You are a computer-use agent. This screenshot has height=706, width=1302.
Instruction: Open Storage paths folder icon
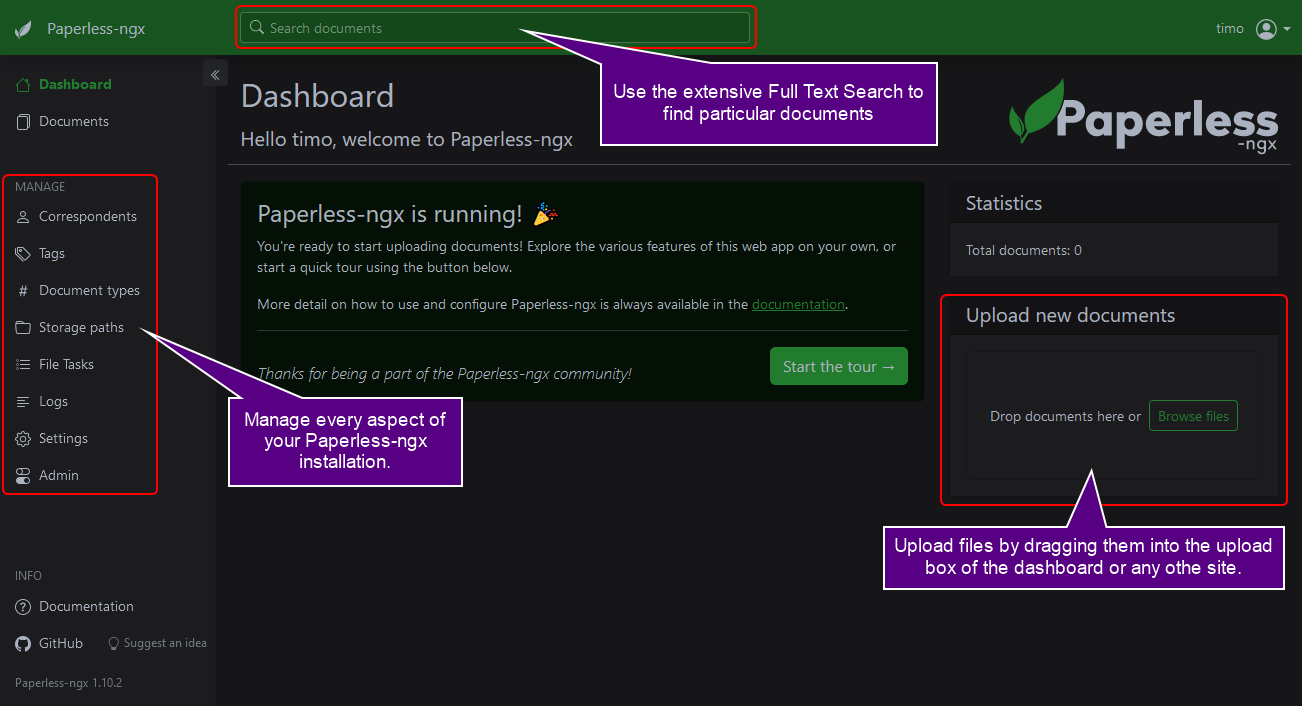pos(23,328)
